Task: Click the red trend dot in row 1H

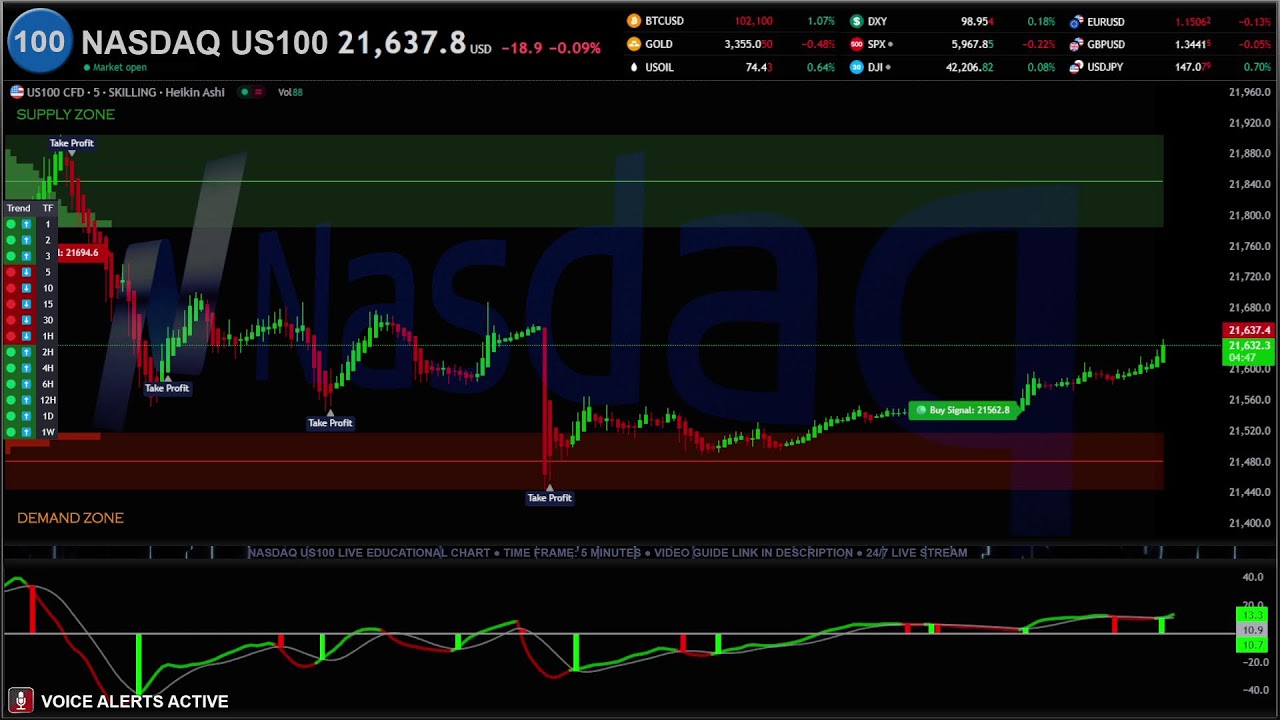Action: pos(11,336)
